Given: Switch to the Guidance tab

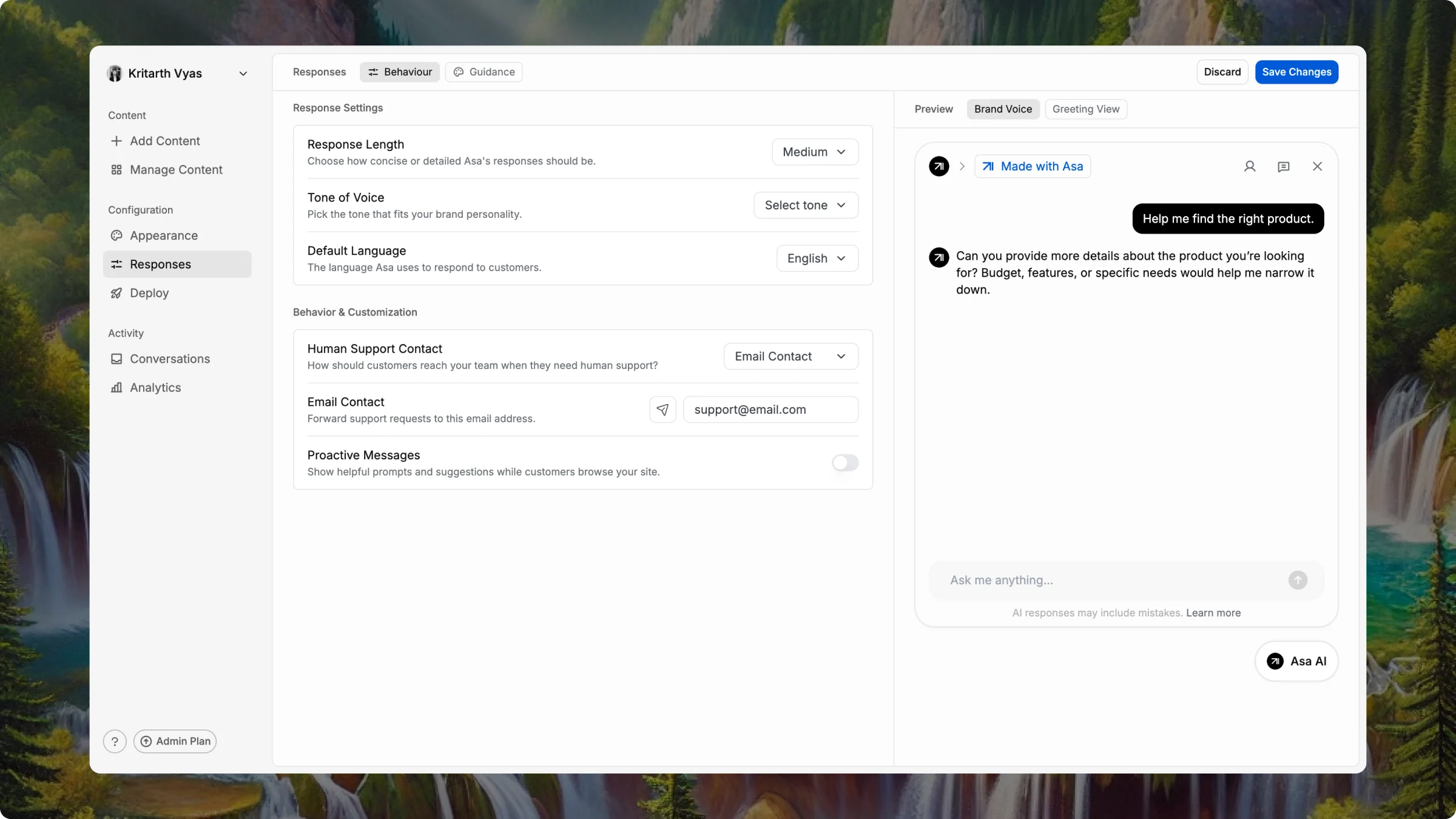Looking at the screenshot, I should 484,72.
